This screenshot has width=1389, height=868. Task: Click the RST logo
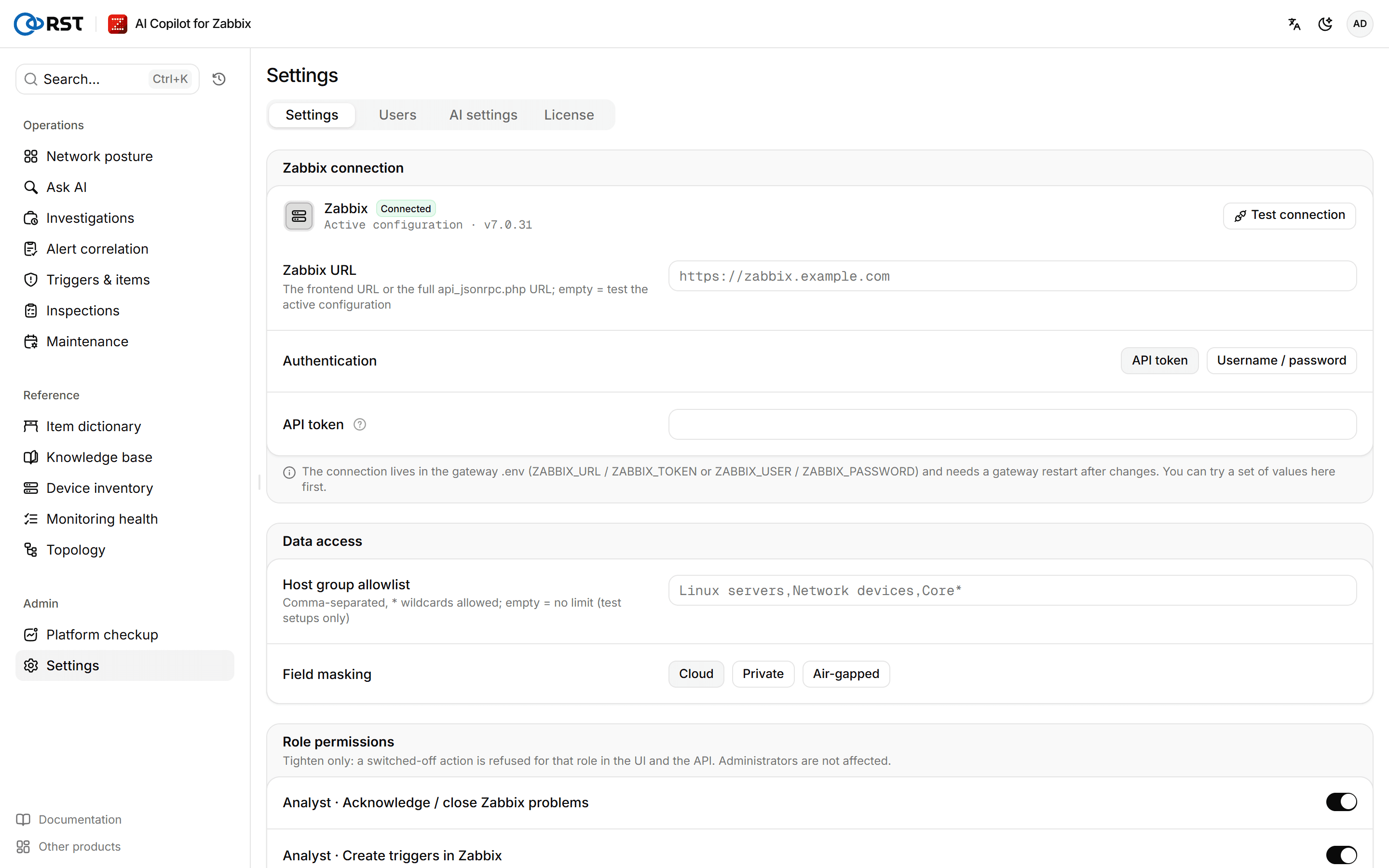(48, 24)
